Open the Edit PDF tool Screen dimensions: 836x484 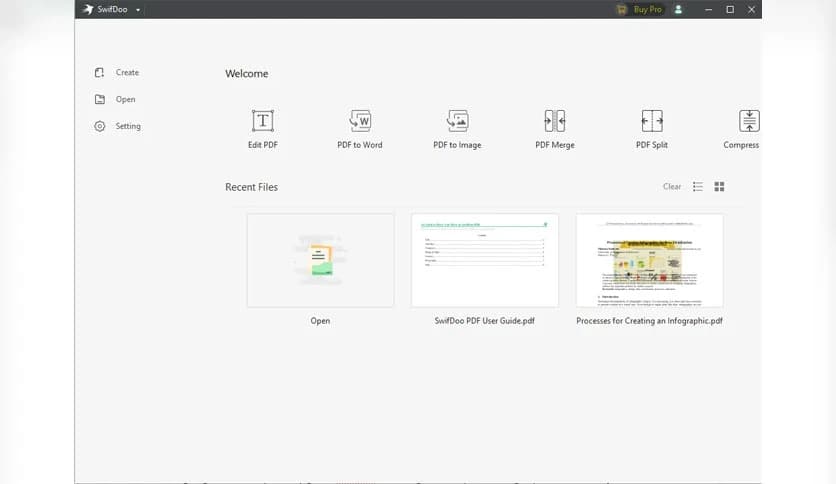pyautogui.click(x=262, y=122)
